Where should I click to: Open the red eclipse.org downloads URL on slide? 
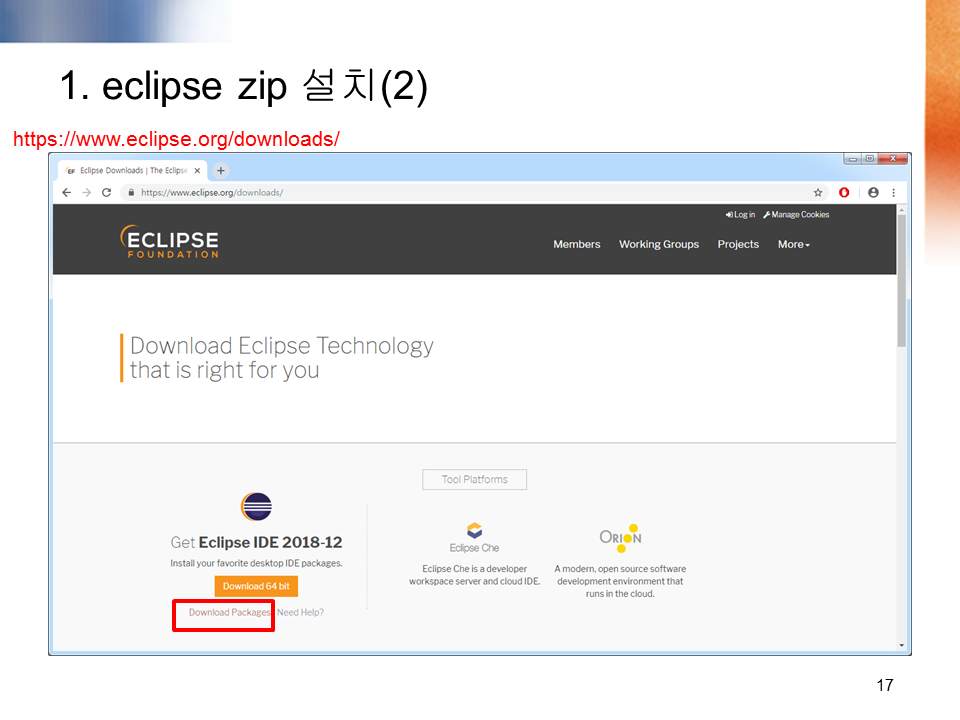[x=176, y=139]
